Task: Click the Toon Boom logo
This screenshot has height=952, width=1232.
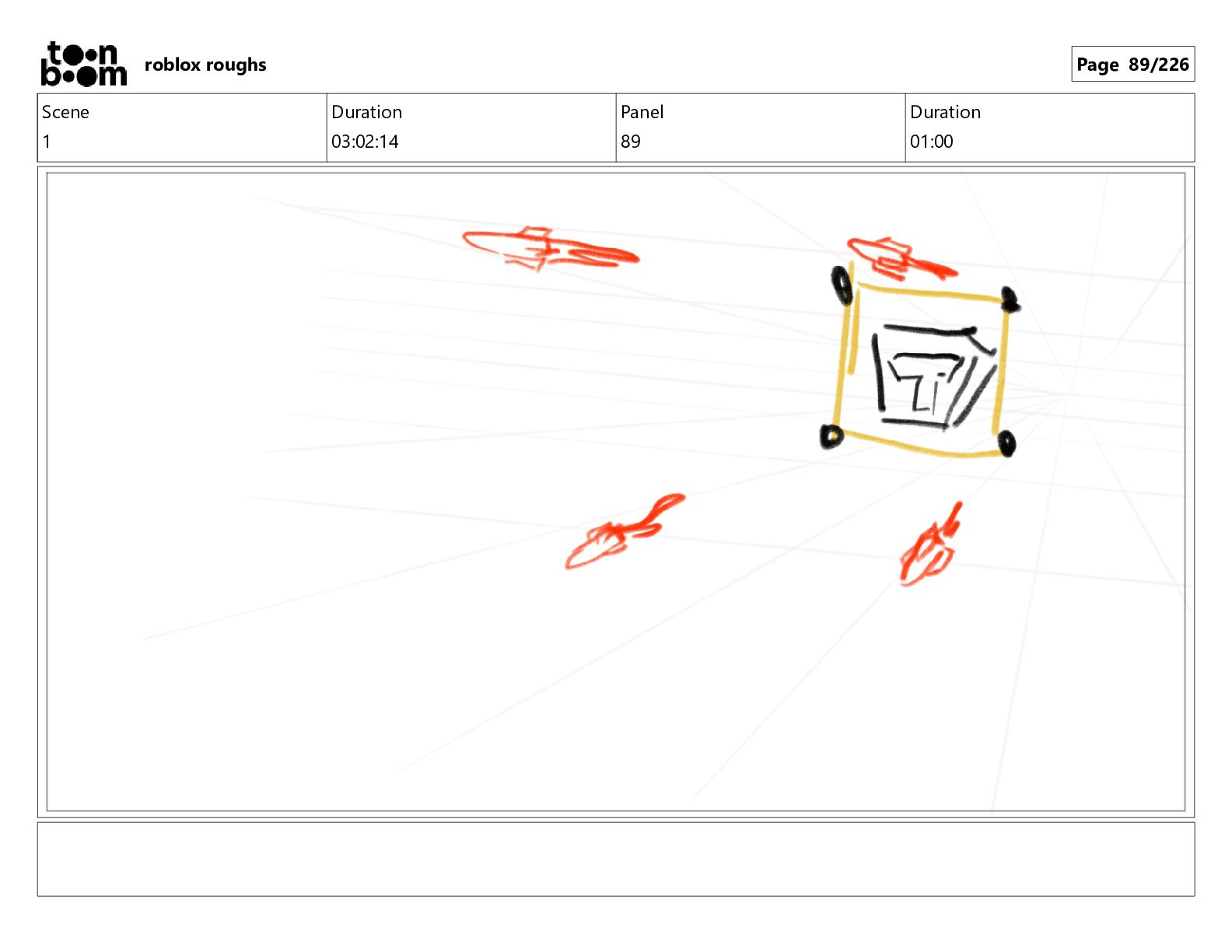Action: coord(83,64)
